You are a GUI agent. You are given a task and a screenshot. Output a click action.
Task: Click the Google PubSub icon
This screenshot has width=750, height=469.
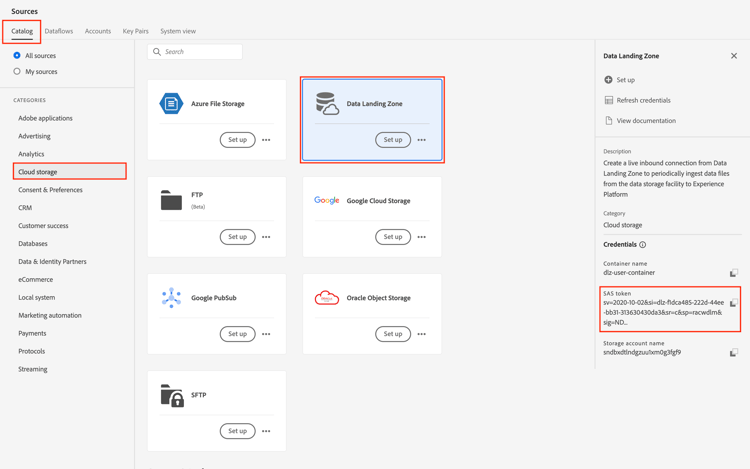click(x=171, y=297)
